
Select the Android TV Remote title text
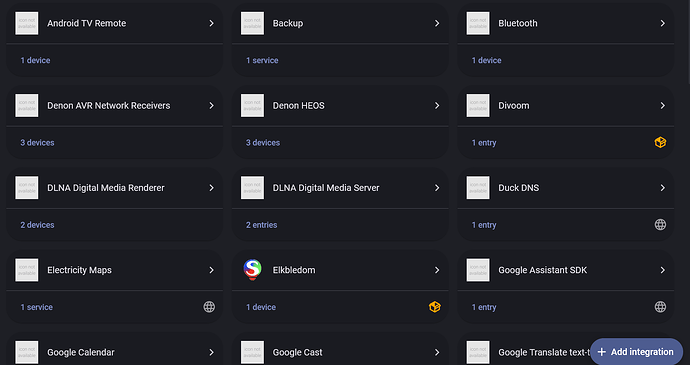coord(87,23)
